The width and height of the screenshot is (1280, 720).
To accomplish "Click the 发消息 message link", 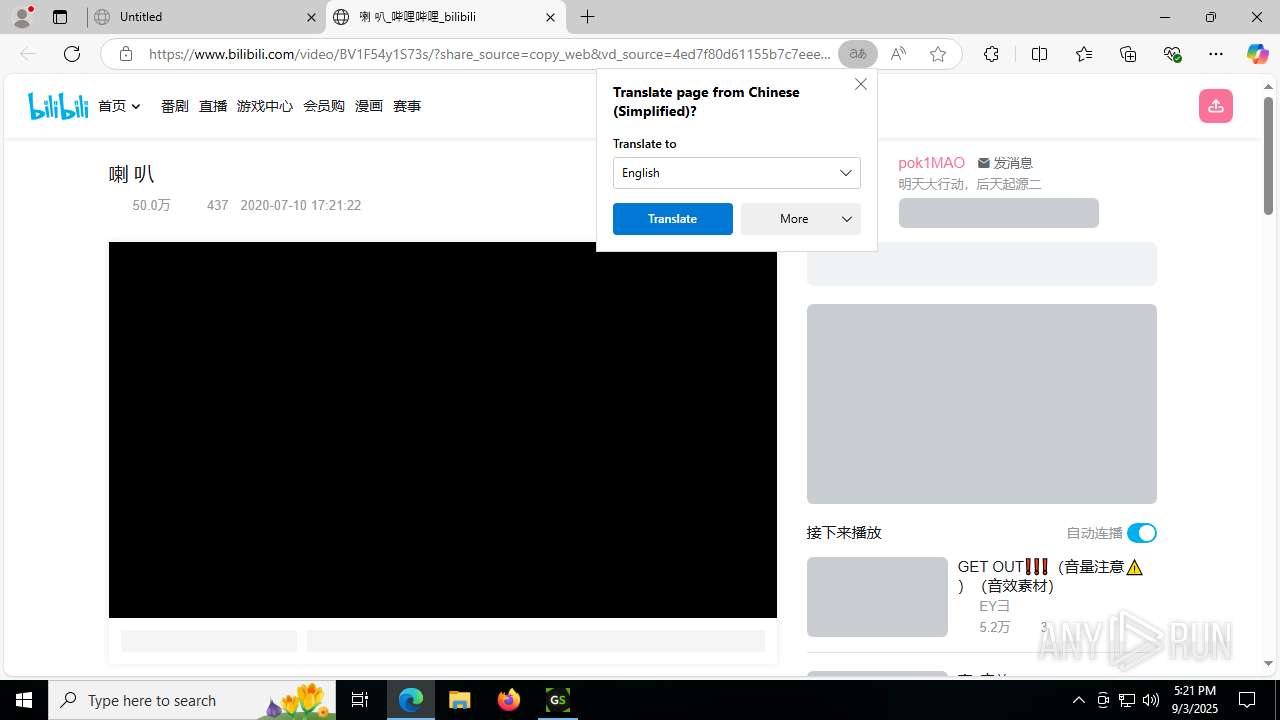I will pyautogui.click(x=1005, y=163).
